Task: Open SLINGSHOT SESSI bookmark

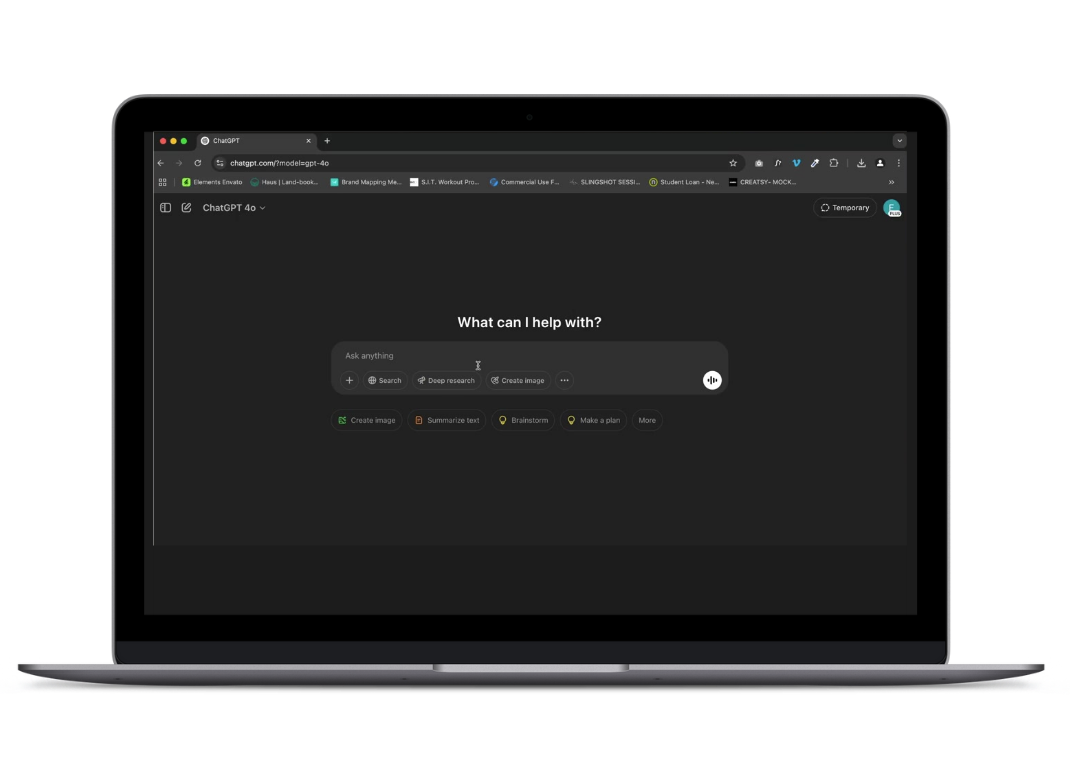Action: click(x=605, y=182)
